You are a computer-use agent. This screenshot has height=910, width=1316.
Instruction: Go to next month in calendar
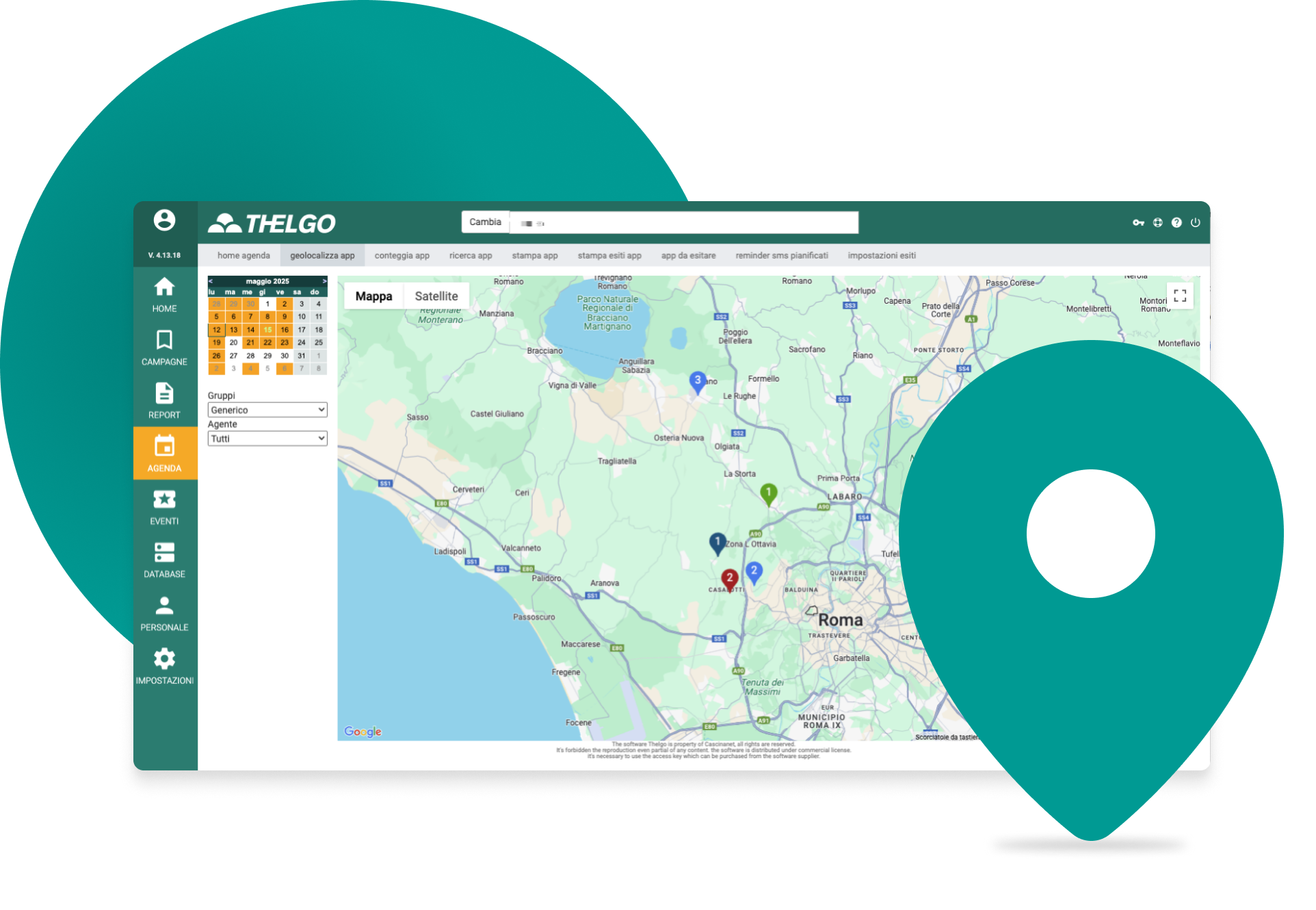click(x=324, y=281)
